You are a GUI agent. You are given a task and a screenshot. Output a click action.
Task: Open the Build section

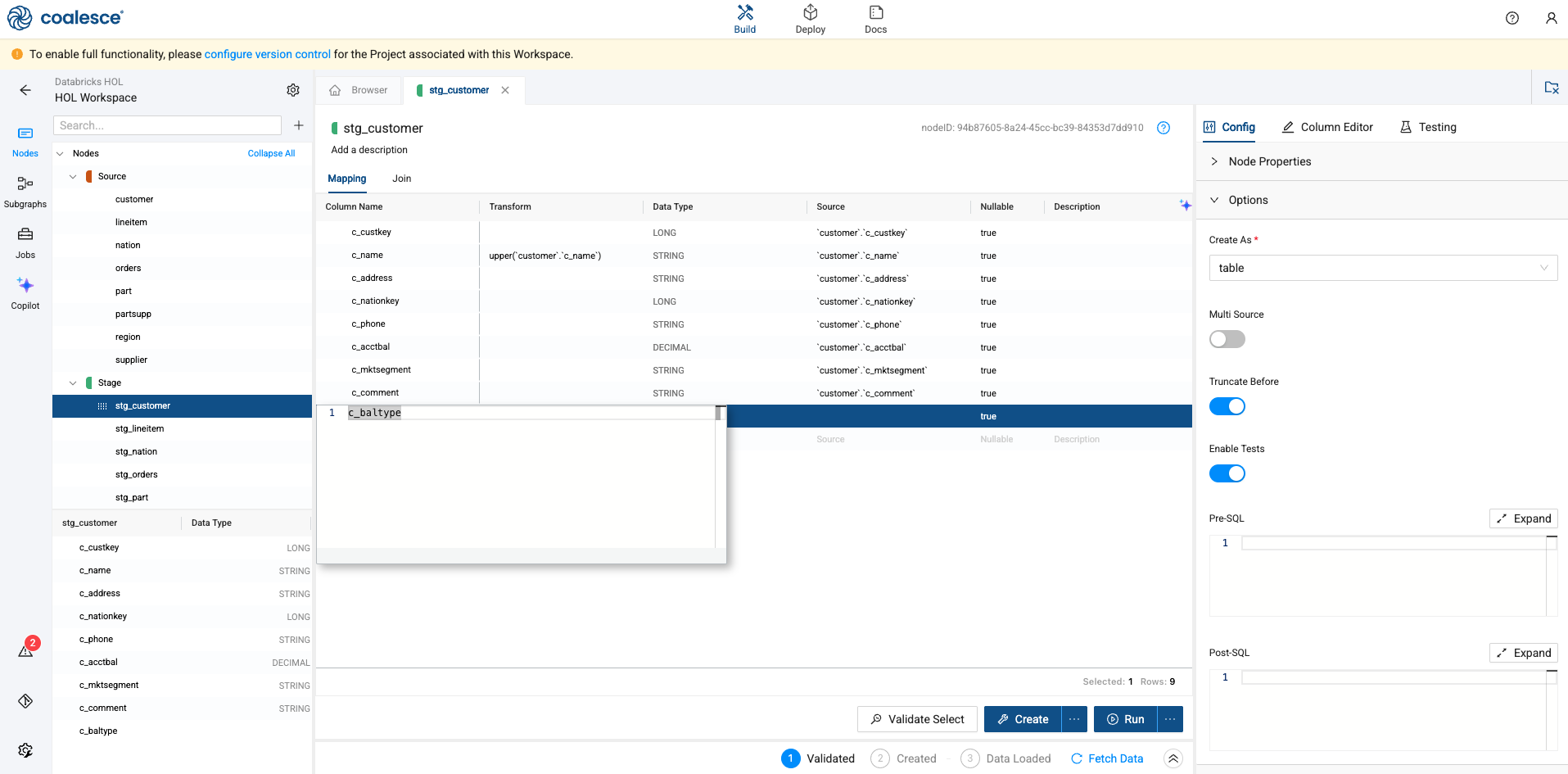(744, 20)
